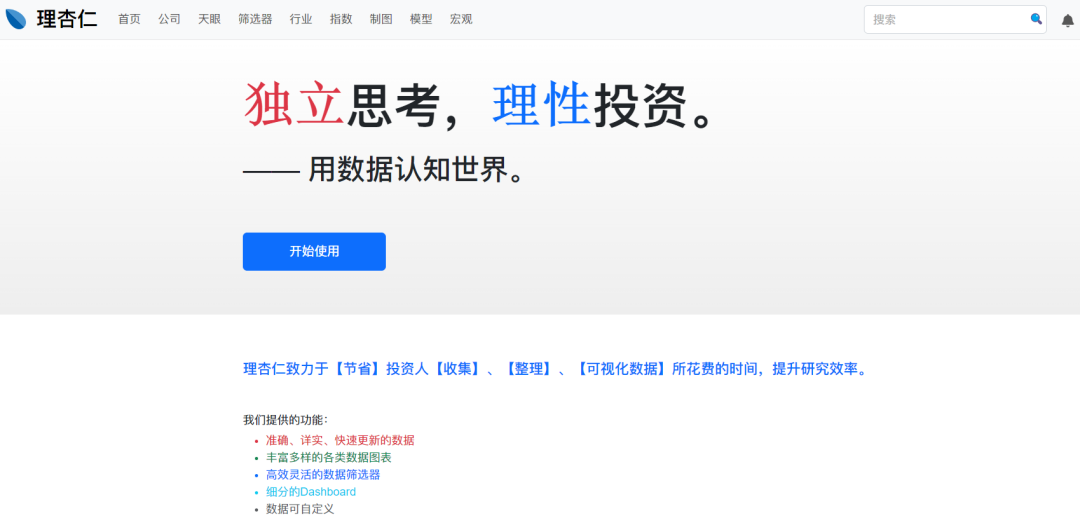Open the 模型 menu item
Image resolution: width=1080 pixels, height=523 pixels.
[421, 19]
